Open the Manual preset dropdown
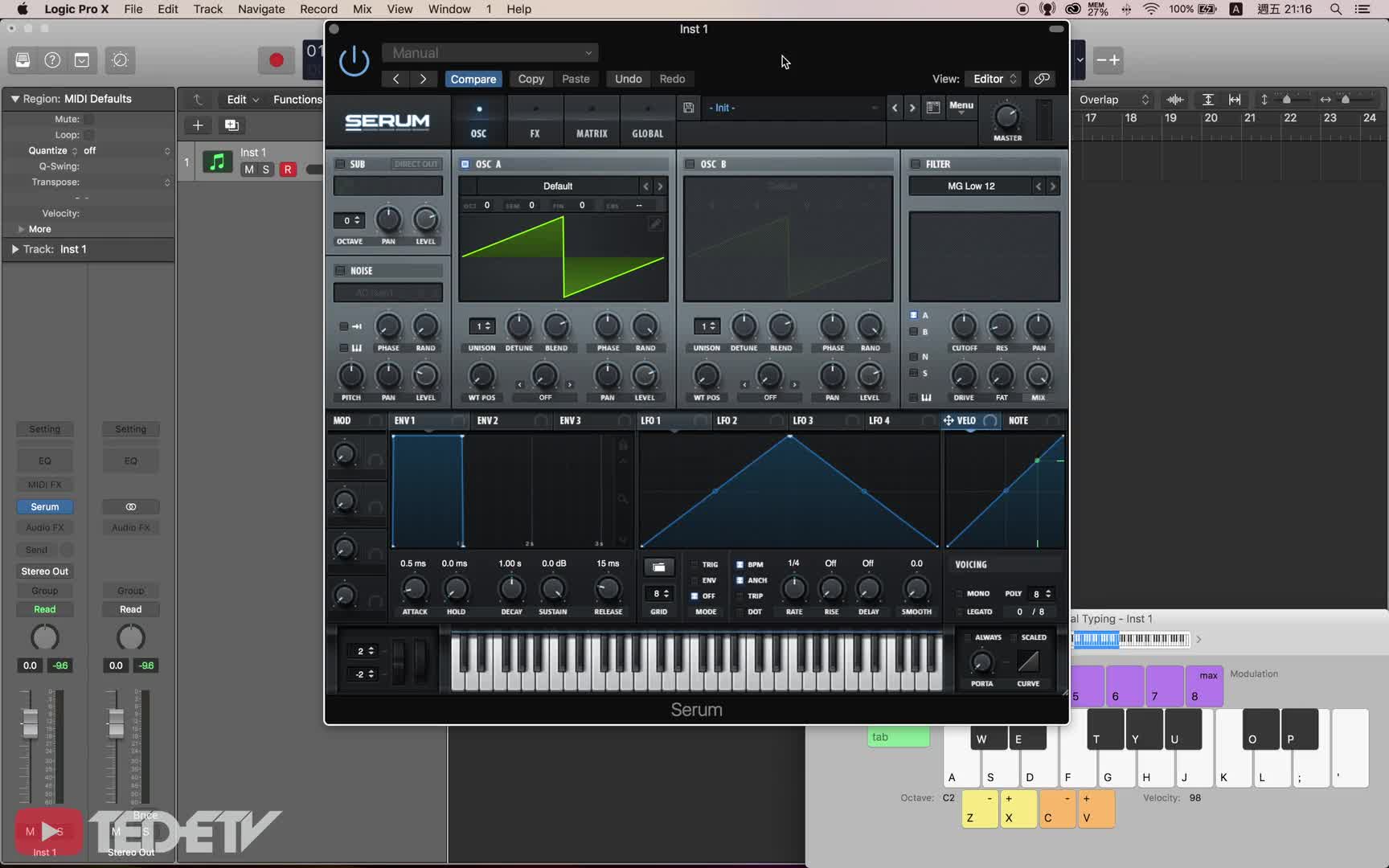1389x868 pixels. 490,53
